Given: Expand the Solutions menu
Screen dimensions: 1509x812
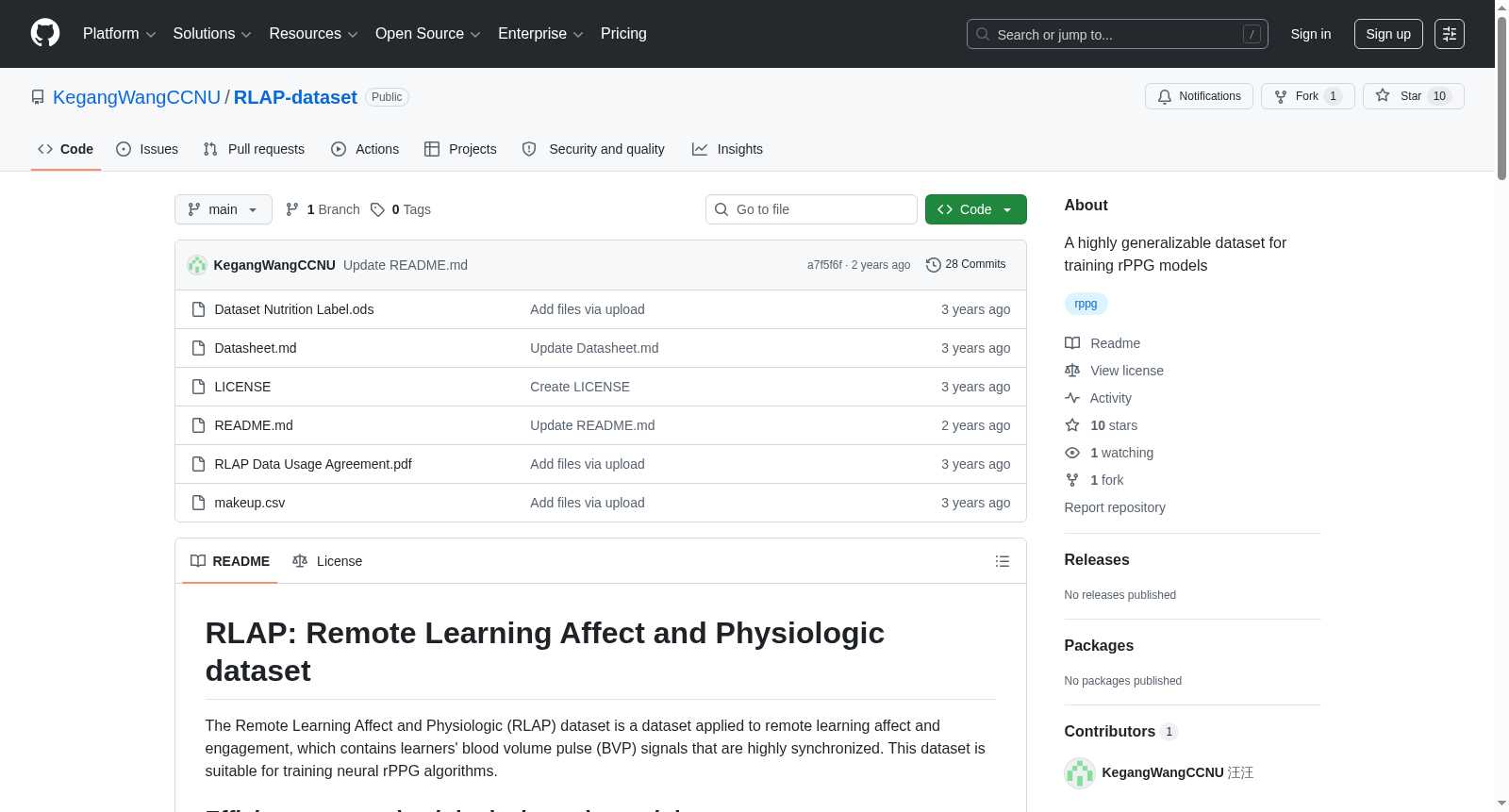Looking at the screenshot, I should (212, 34).
